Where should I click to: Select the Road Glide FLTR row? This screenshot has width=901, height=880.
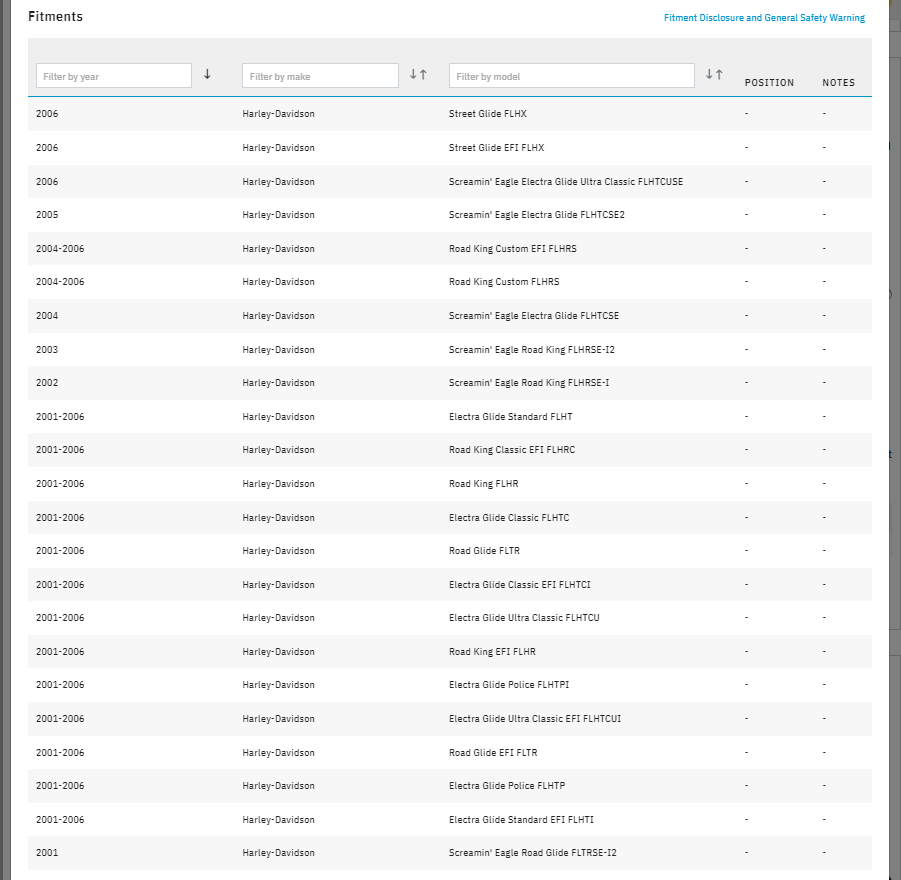(x=484, y=551)
